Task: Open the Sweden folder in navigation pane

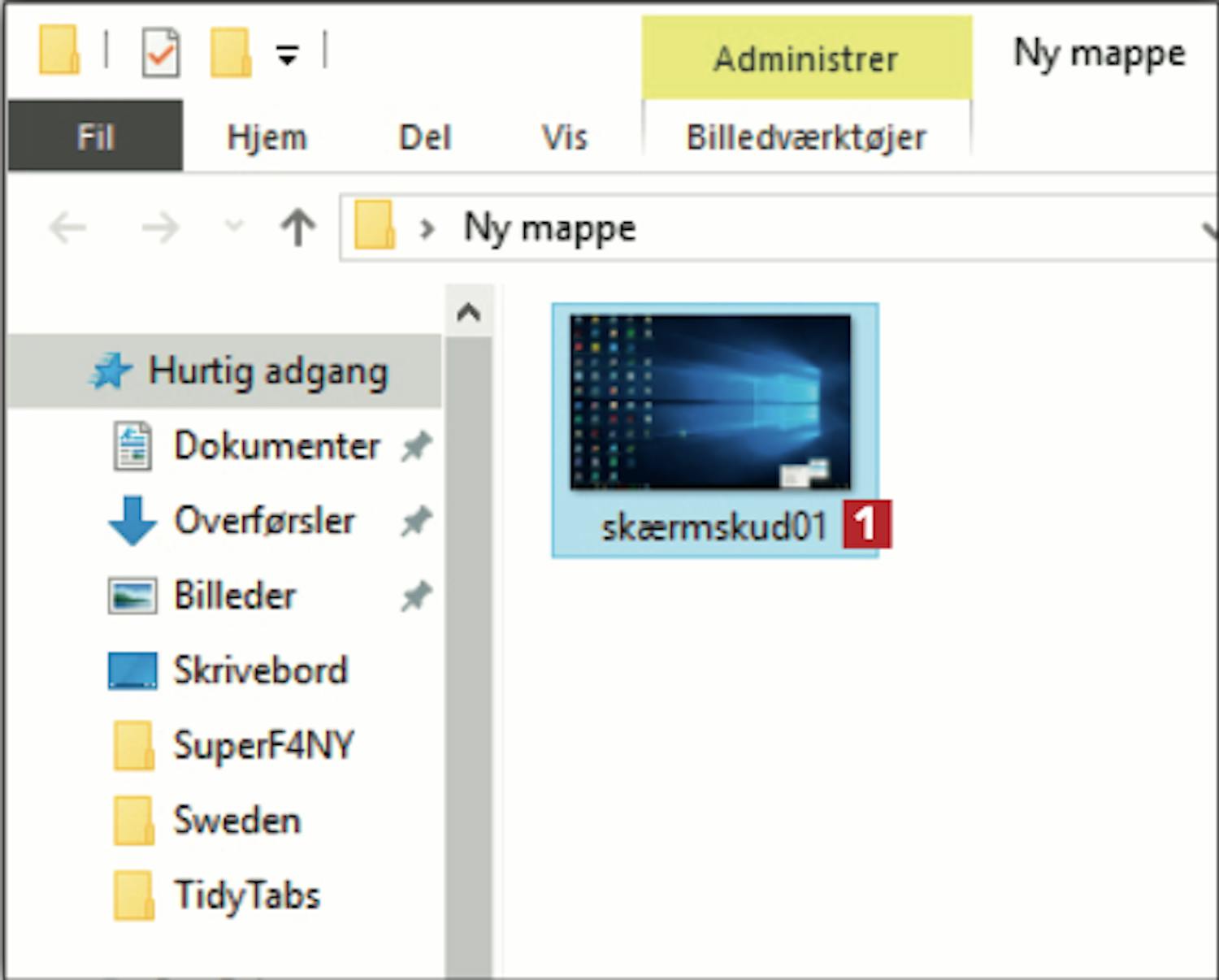Action: (236, 820)
